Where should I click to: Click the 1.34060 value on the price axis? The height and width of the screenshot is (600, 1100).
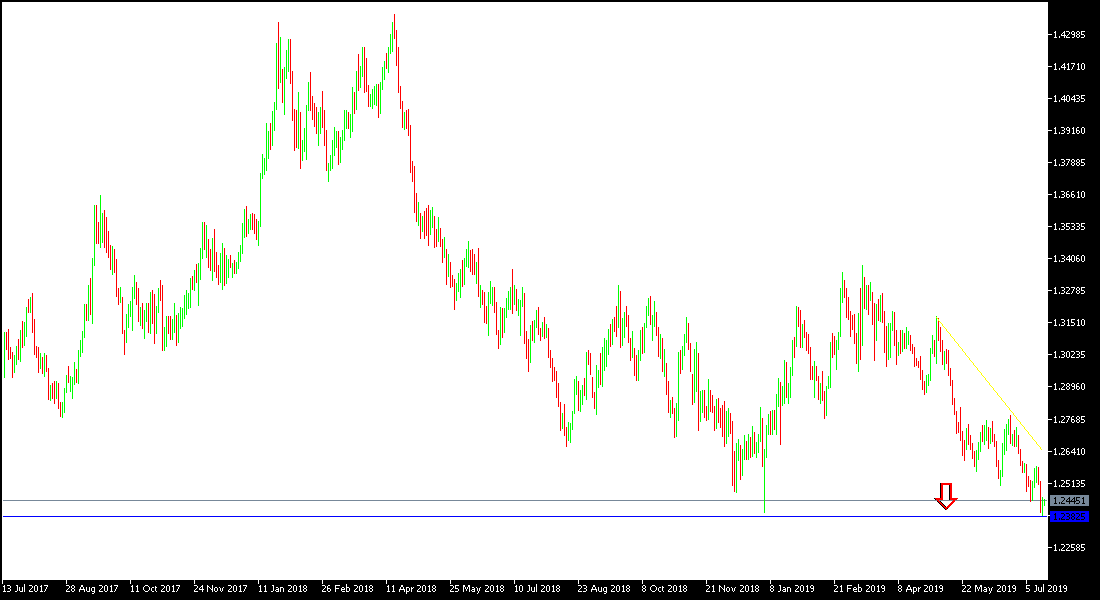point(1069,259)
